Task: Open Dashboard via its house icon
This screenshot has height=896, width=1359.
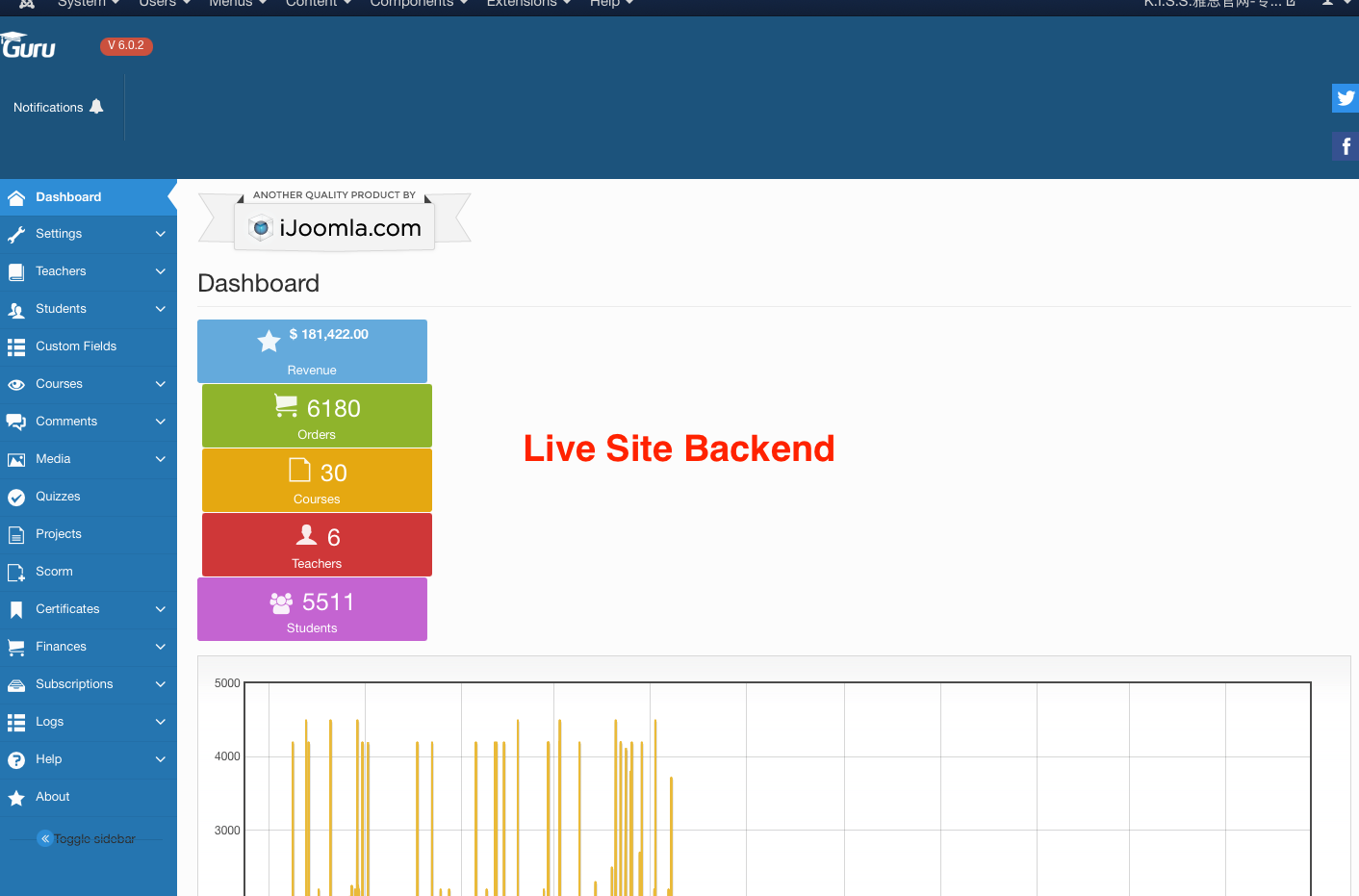Action: [16, 197]
